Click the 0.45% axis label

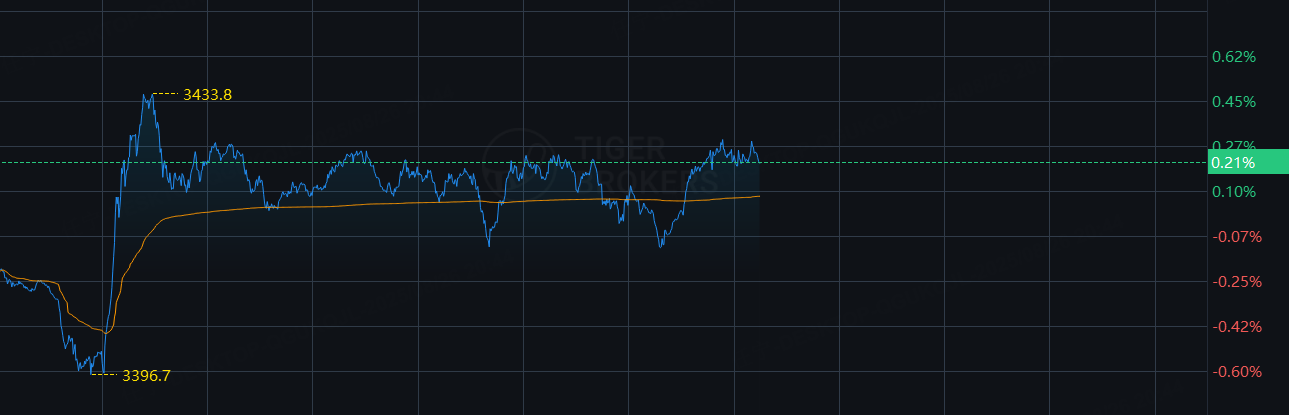(x=1233, y=102)
